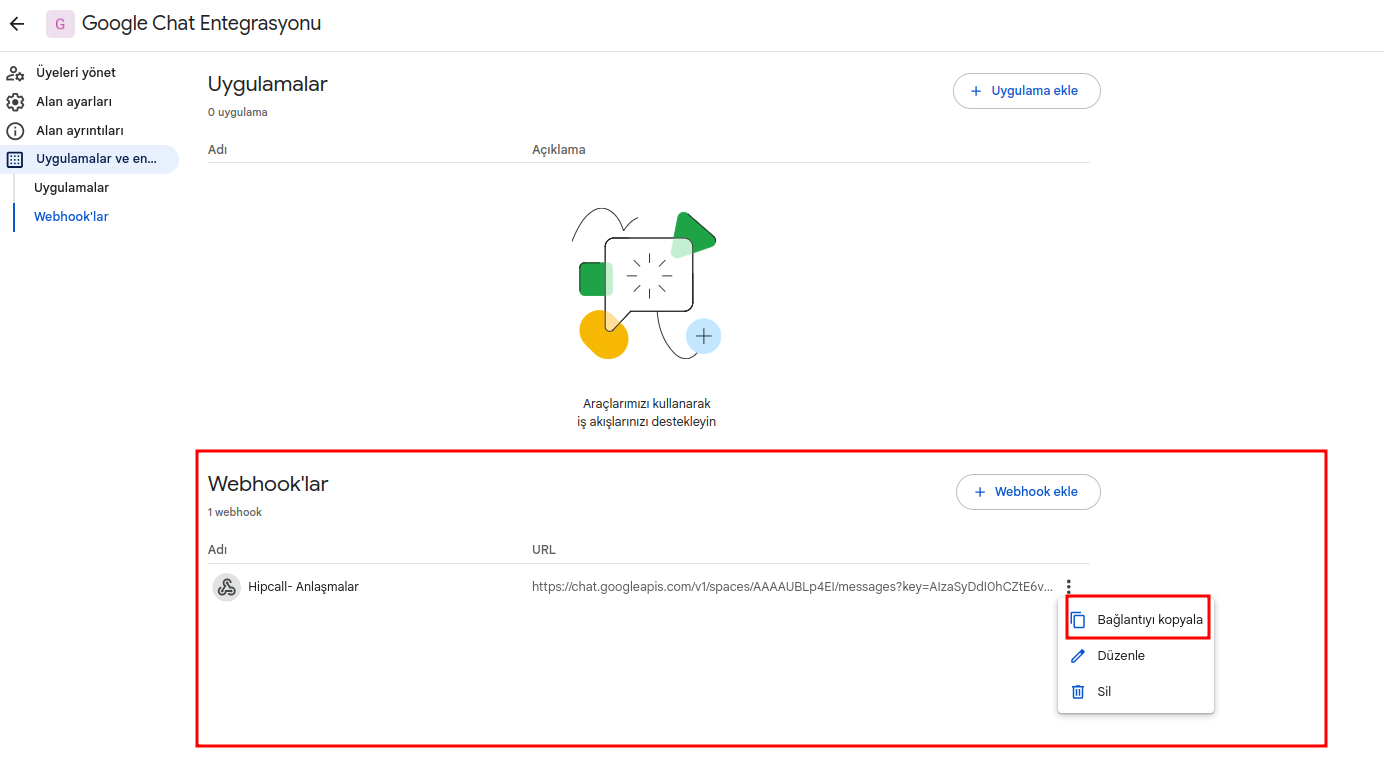Image resolution: width=1384 pixels, height=758 pixels.
Task: Choose Düzenle from the context menu
Action: (x=1121, y=656)
